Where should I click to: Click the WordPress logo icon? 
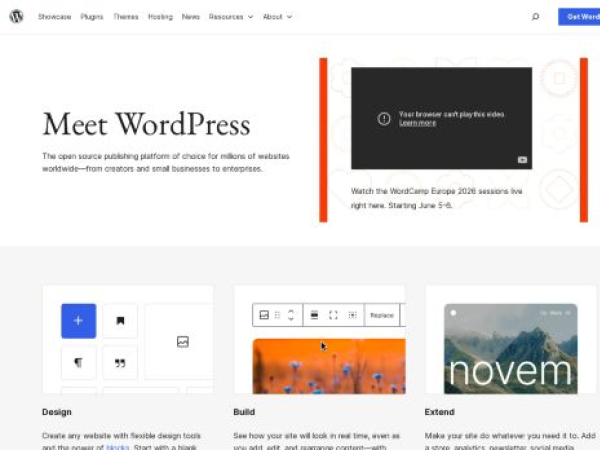[16, 16]
